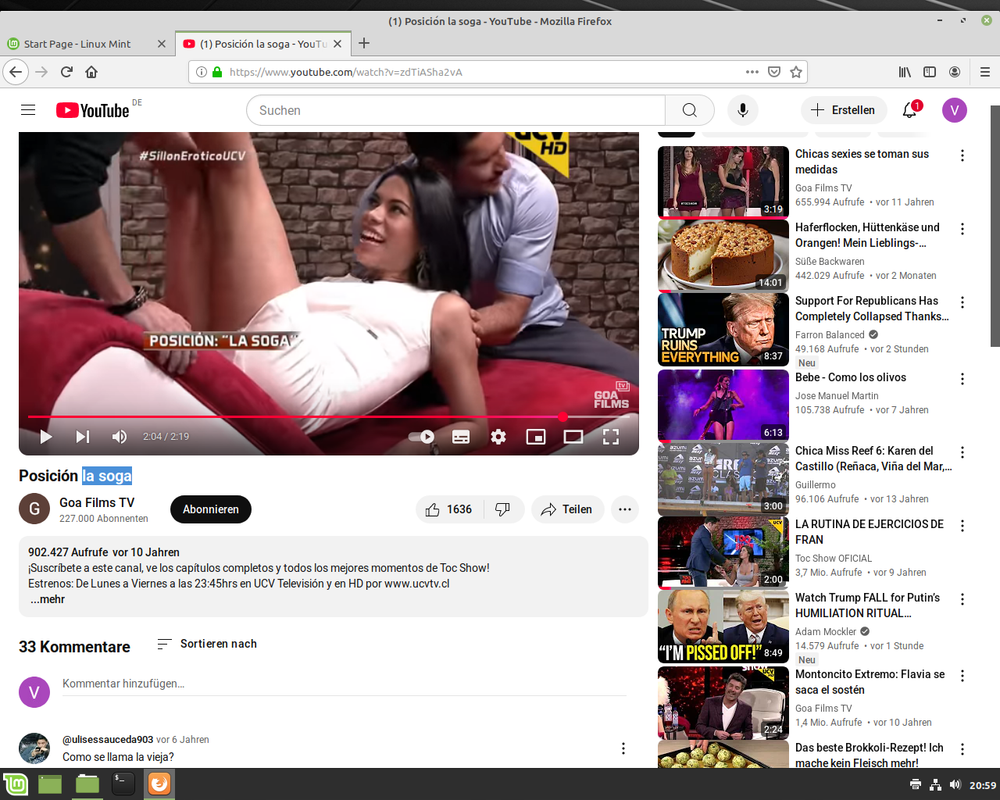Open the @ulisessauceda903 profile link
Viewport: 1000px width, 800px height.
coord(108,739)
